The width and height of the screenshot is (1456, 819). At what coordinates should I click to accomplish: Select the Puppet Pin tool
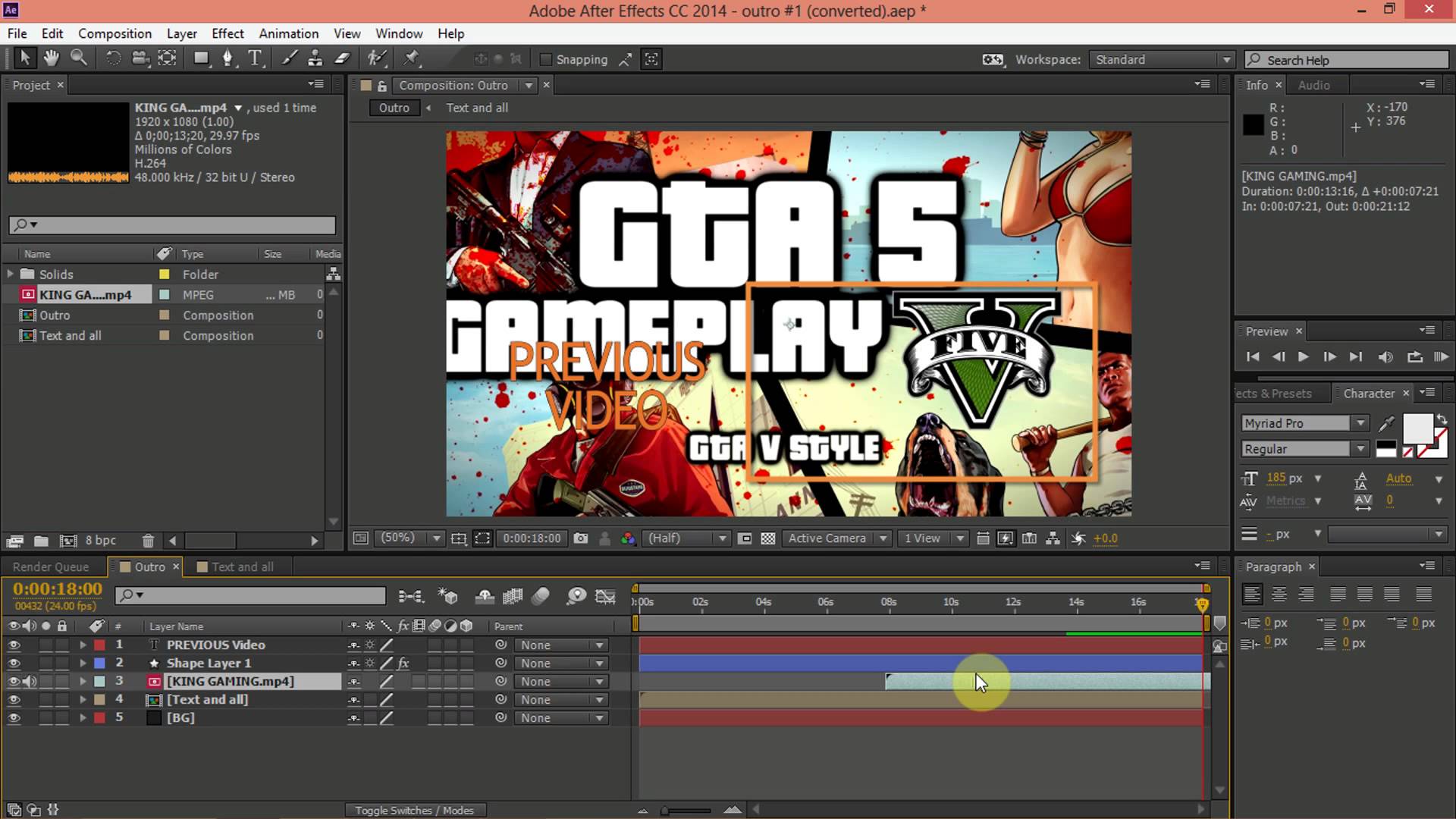(412, 58)
